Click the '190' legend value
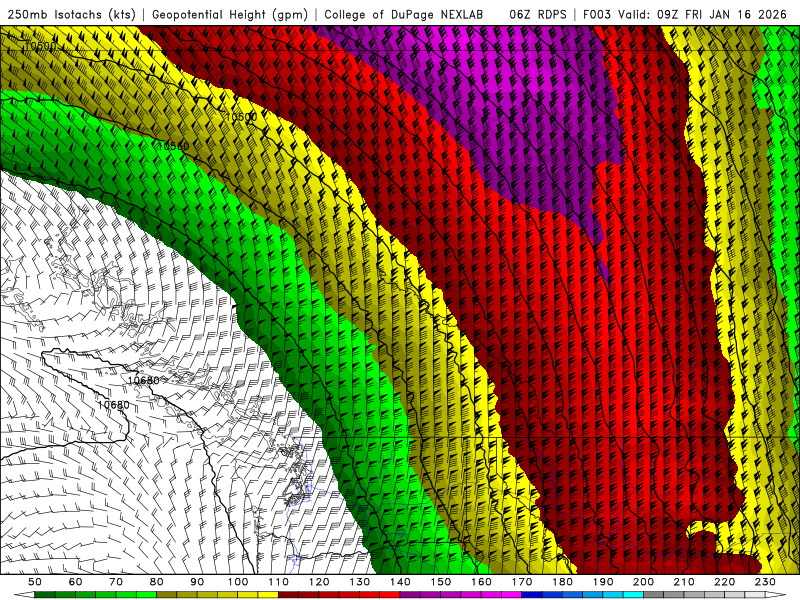The height and width of the screenshot is (600, 800). pos(603,582)
